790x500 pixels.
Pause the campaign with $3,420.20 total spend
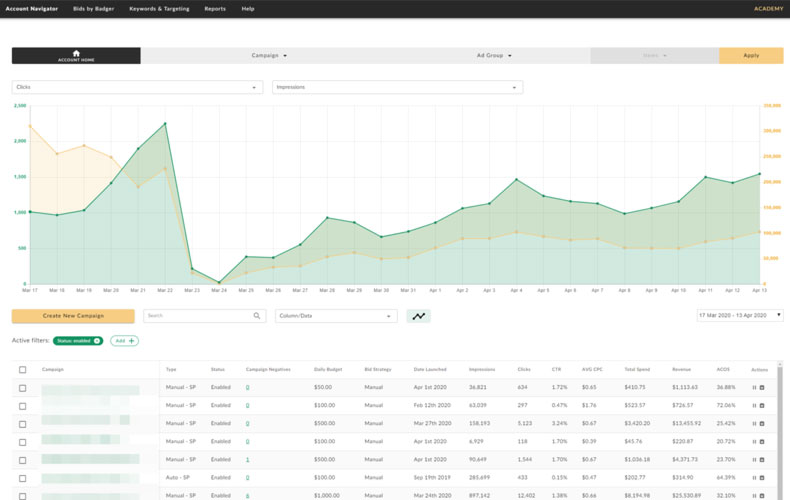(754, 424)
